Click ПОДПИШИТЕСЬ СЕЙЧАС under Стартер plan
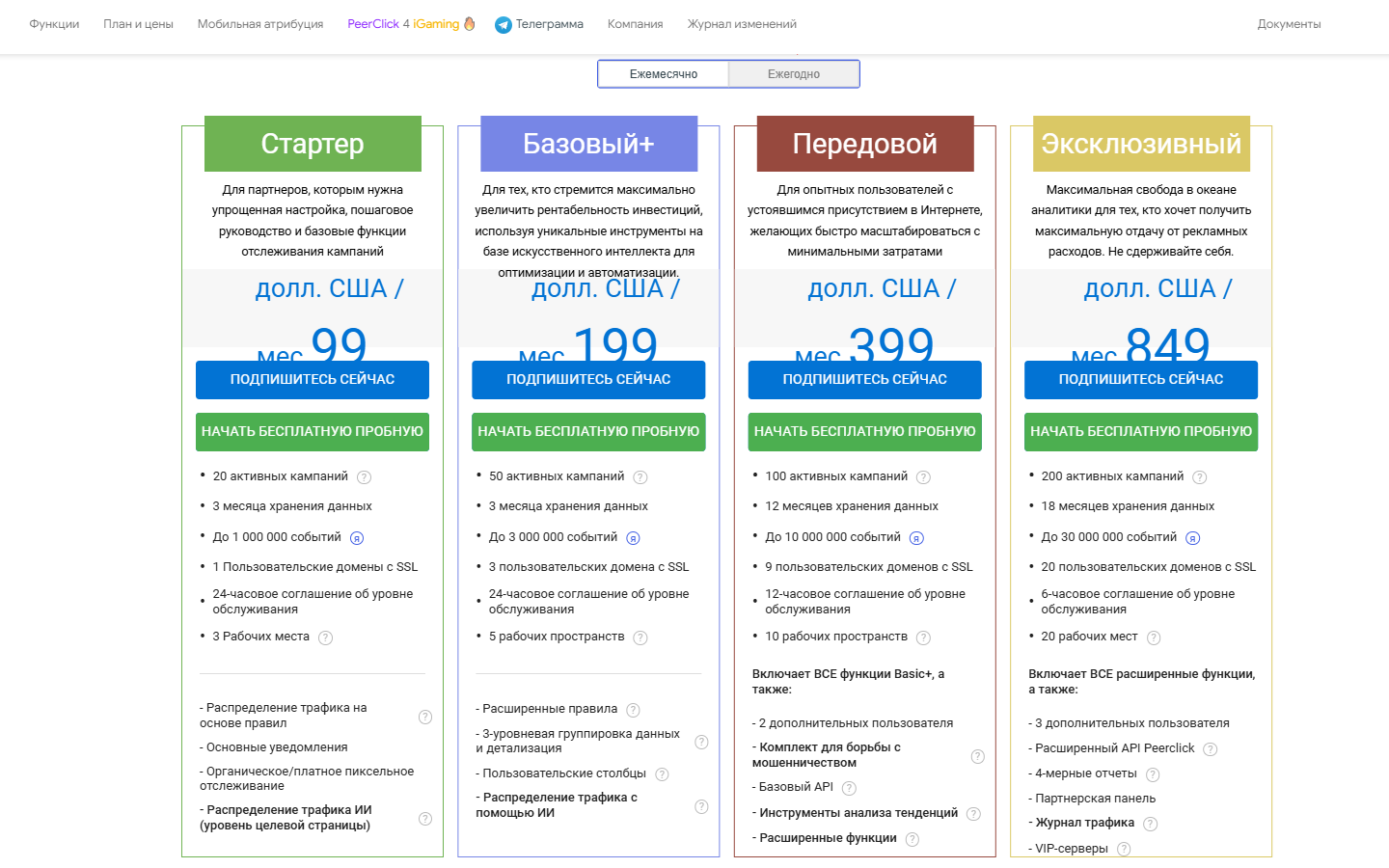This screenshot has width=1389, height=868. coord(313,380)
